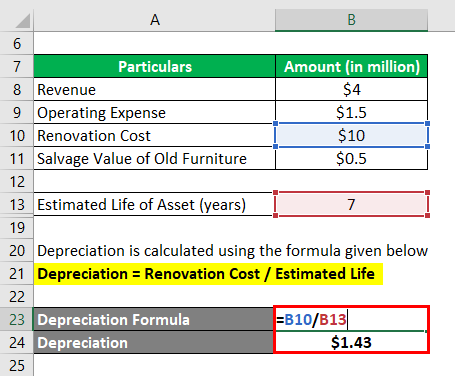Select row 11 header
The image size is (455, 376).
17,158
